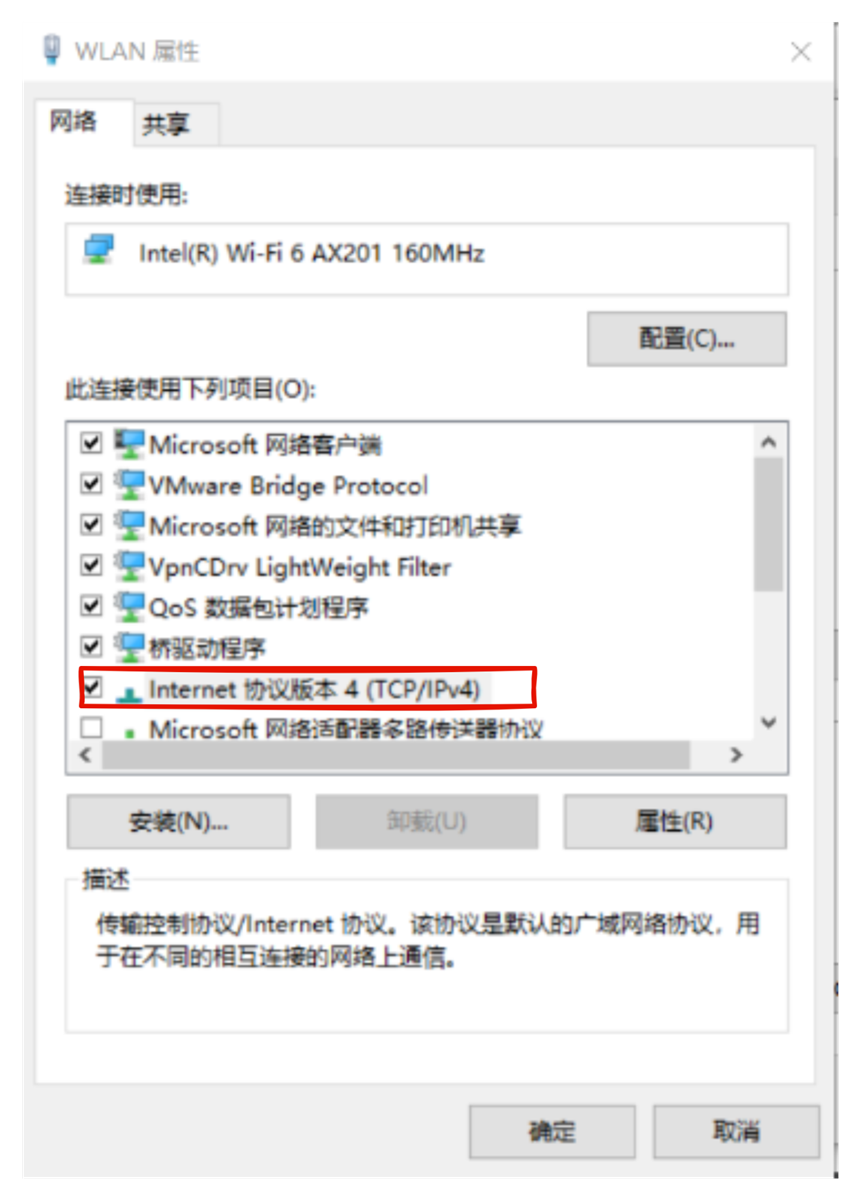Image resolution: width=865 pixels, height=1203 pixels.
Task: Select the VMware Bridge Protocol icon
Action: tap(129, 485)
